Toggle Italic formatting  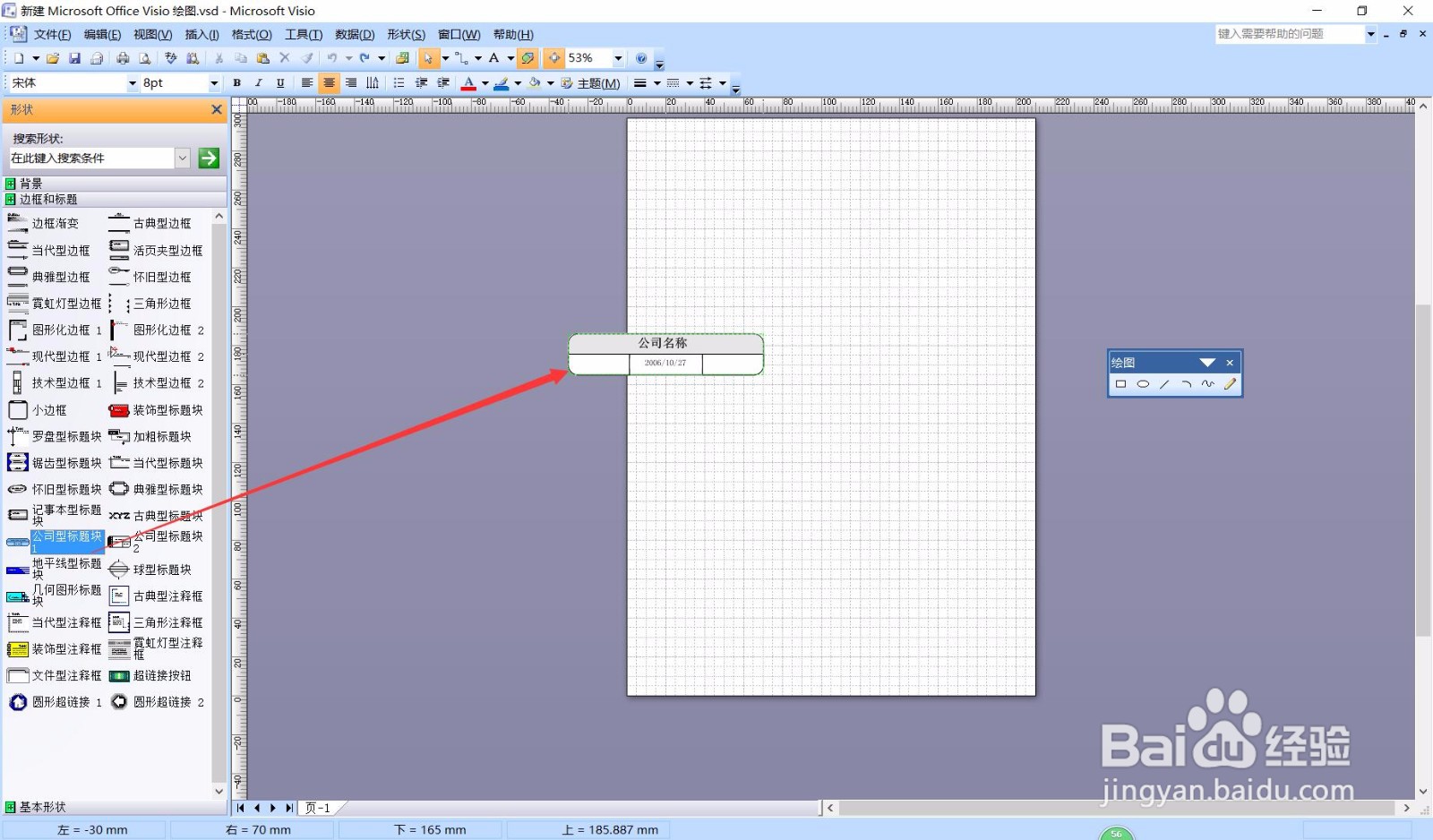(x=259, y=83)
